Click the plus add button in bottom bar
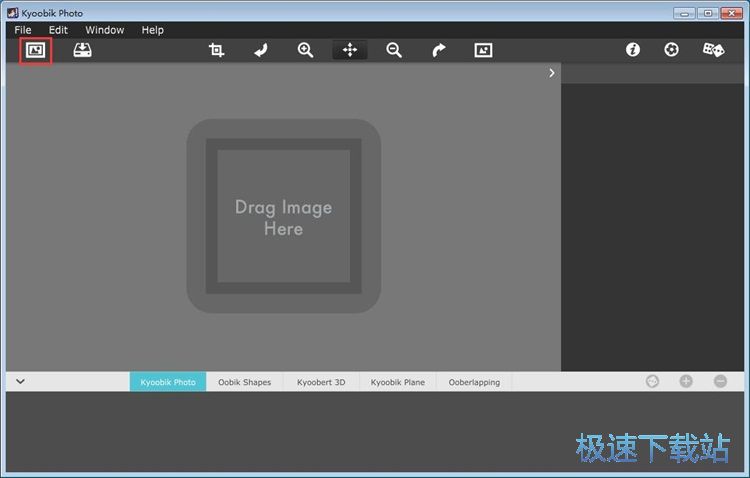Viewport: 750px width, 478px height. point(686,381)
